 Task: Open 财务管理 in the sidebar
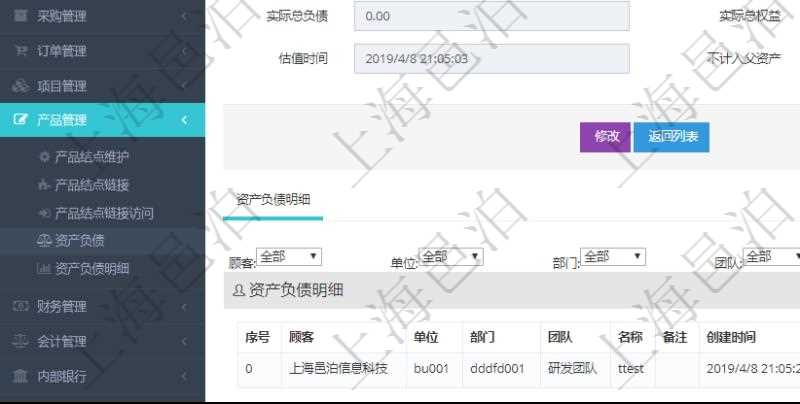pos(102,306)
